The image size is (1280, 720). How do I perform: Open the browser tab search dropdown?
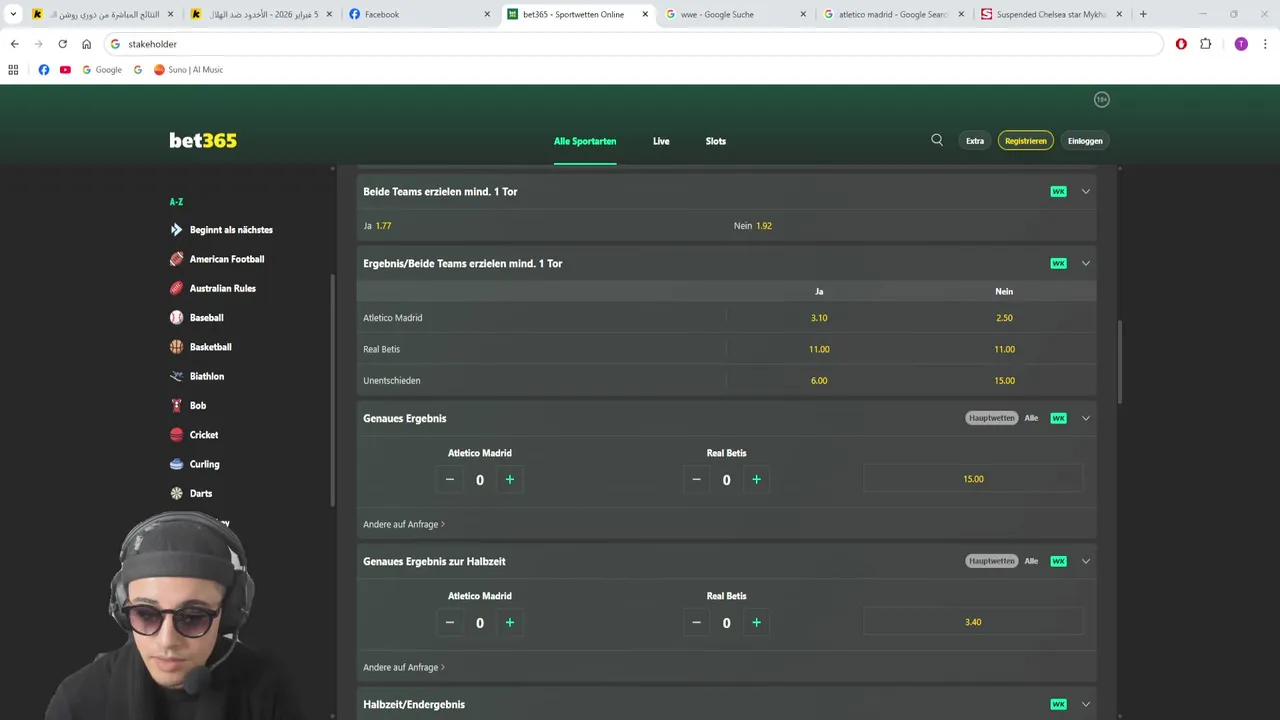(x=13, y=14)
